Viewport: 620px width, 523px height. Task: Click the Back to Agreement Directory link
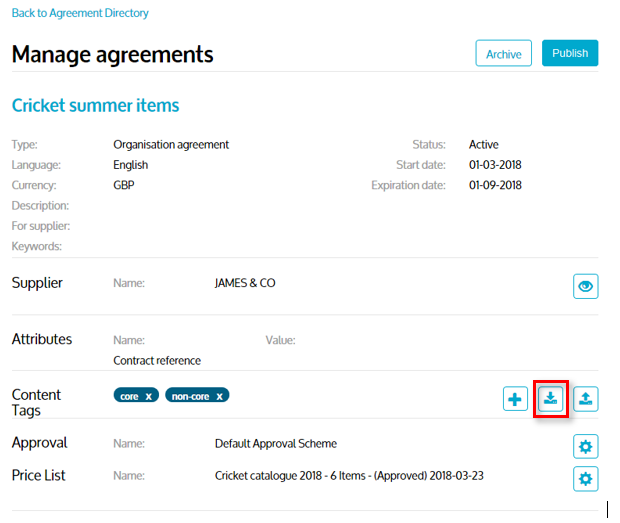point(80,13)
